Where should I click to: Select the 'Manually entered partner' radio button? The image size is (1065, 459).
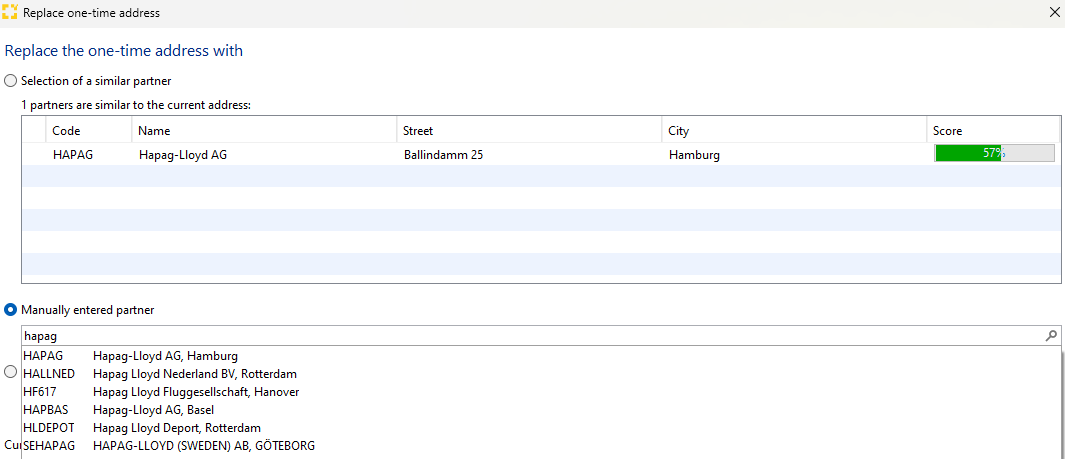tap(10, 310)
